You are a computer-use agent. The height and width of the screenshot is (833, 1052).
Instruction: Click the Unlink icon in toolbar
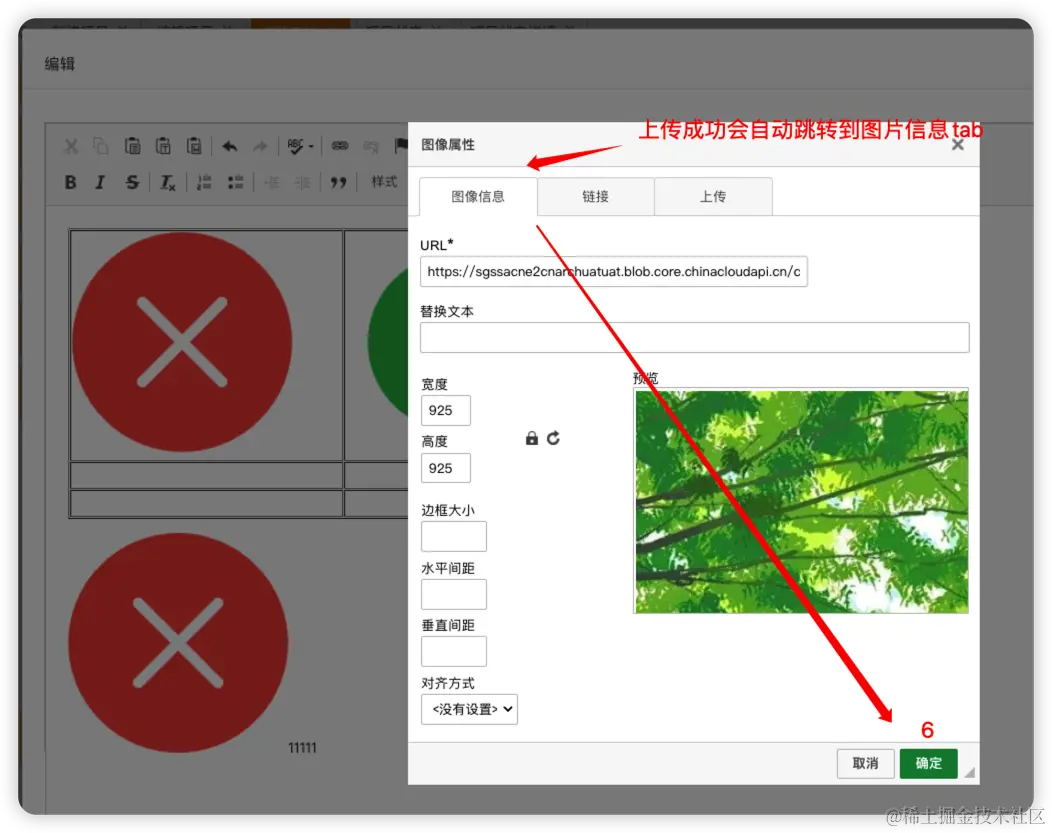click(x=371, y=146)
